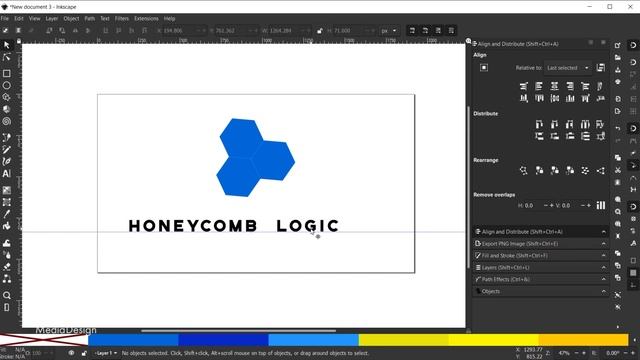This screenshot has width=640, height=360.
Task: Expand Export PNG Image panel
Action: coord(541,244)
